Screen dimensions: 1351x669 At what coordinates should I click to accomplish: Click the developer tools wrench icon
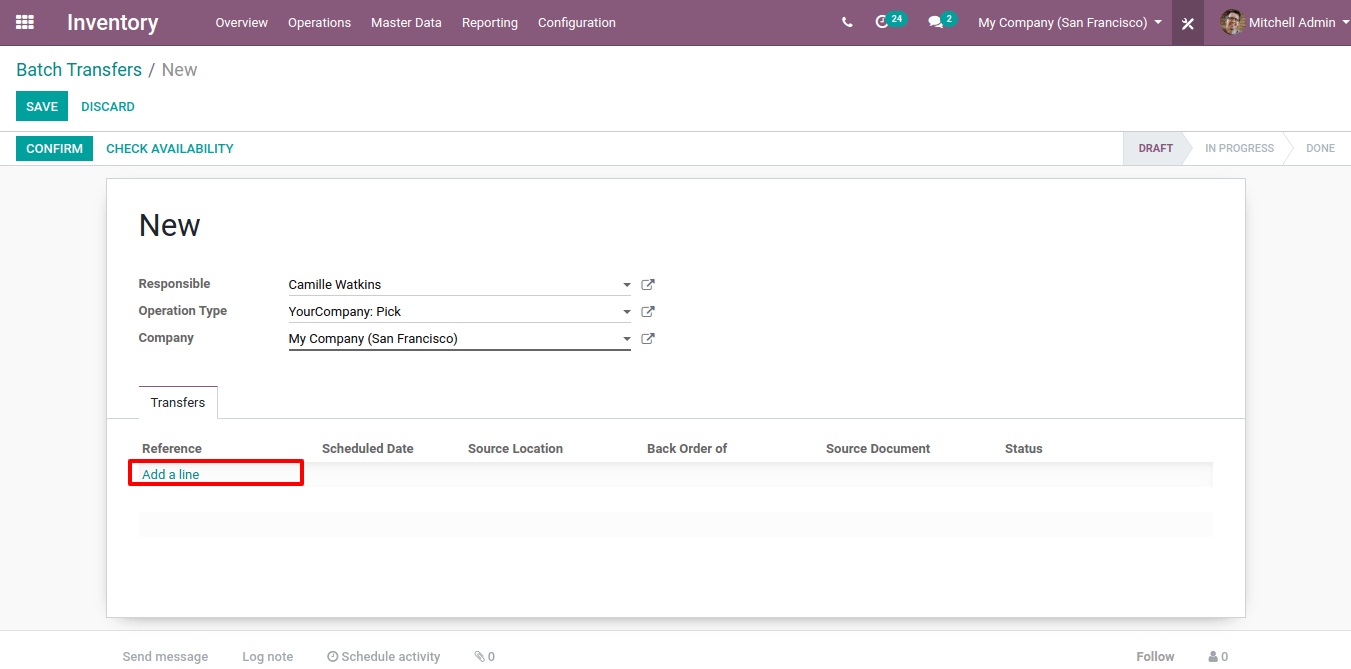[x=1187, y=22]
